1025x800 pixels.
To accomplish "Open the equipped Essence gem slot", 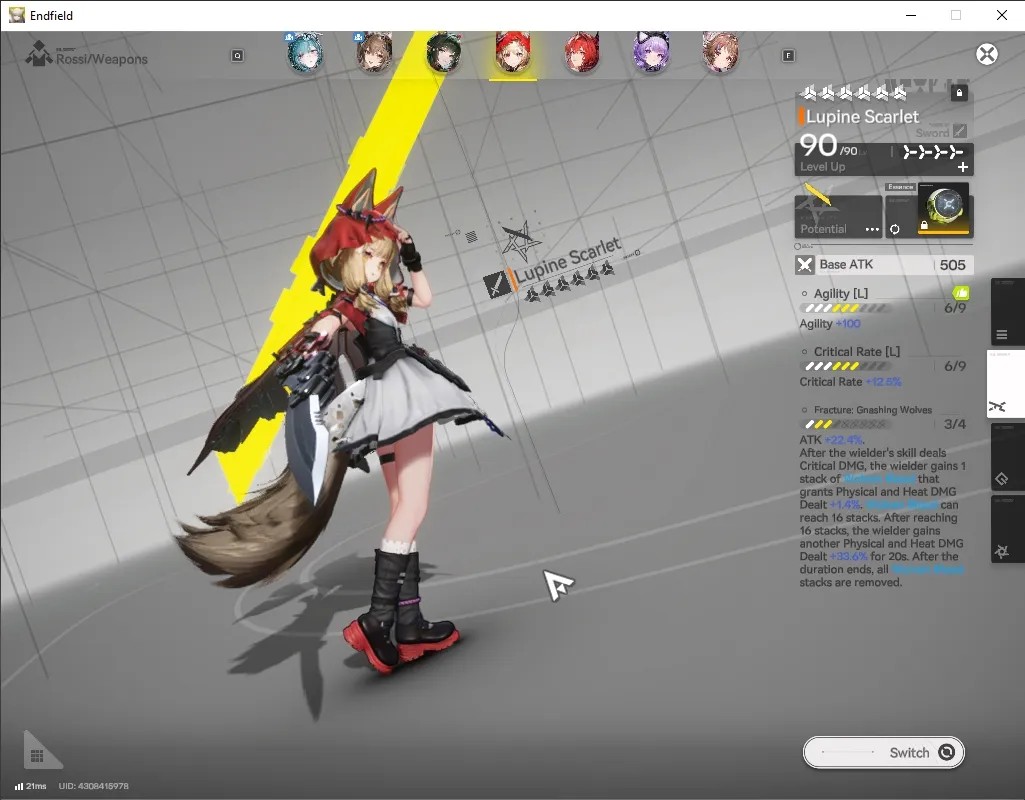I will point(944,208).
